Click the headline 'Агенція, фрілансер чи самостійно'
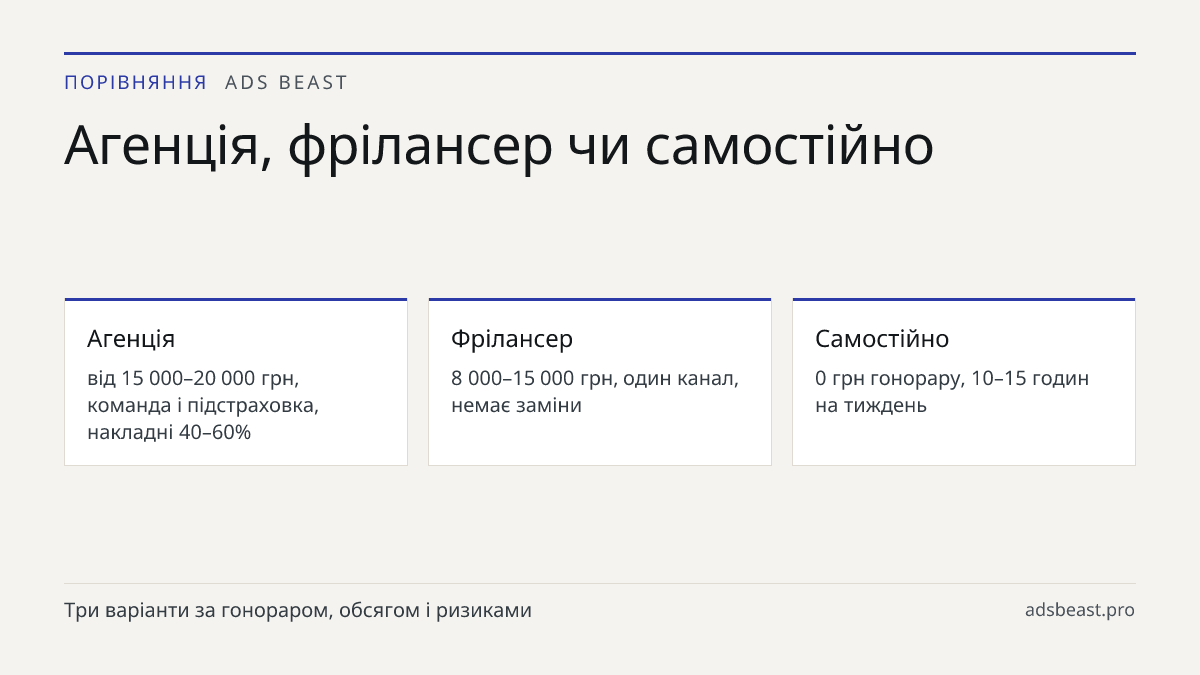Image resolution: width=1200 pixels, height=675 pixels. [x=499, y=147]
